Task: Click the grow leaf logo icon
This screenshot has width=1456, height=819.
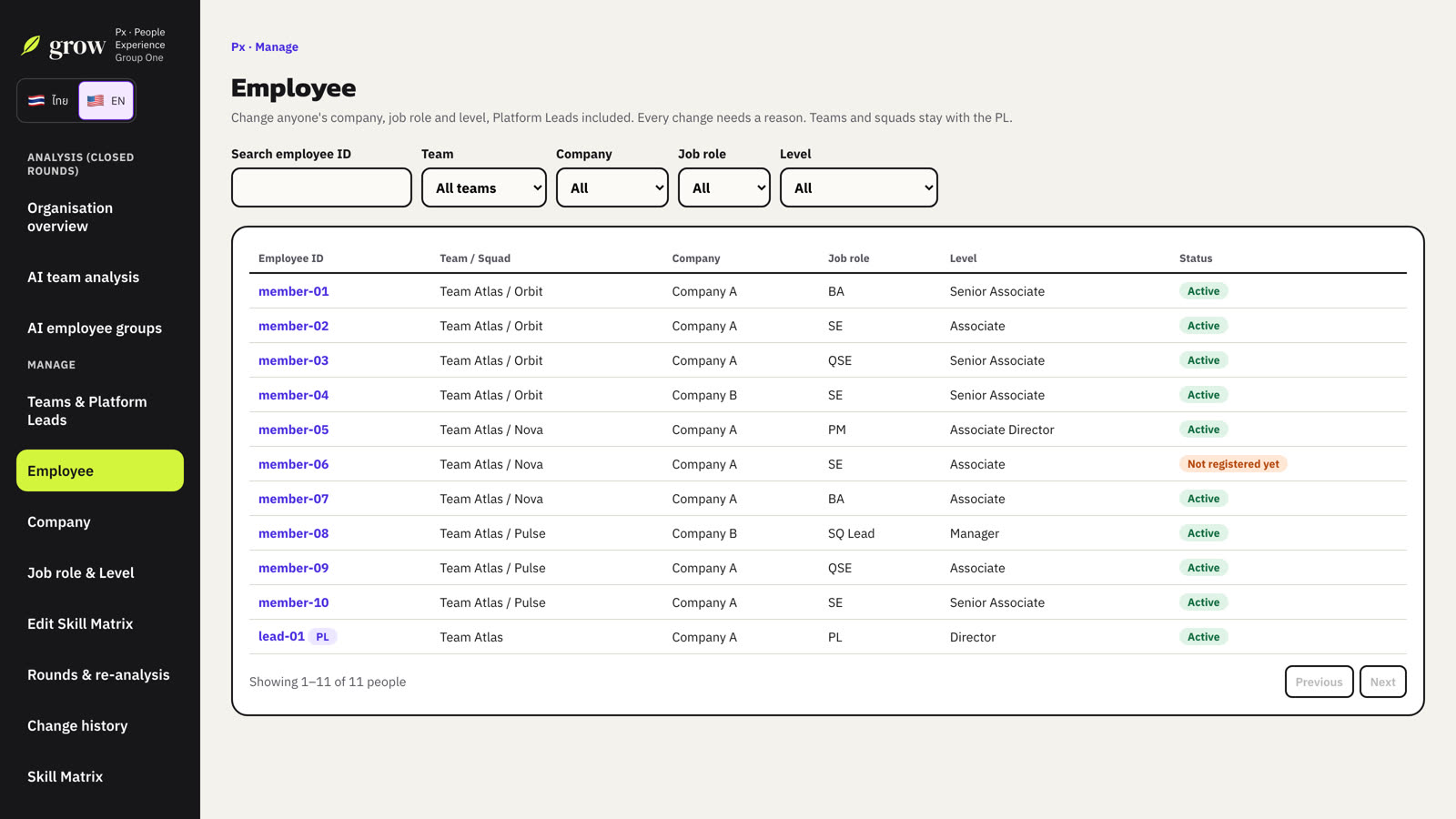Action: click(31, 45)
